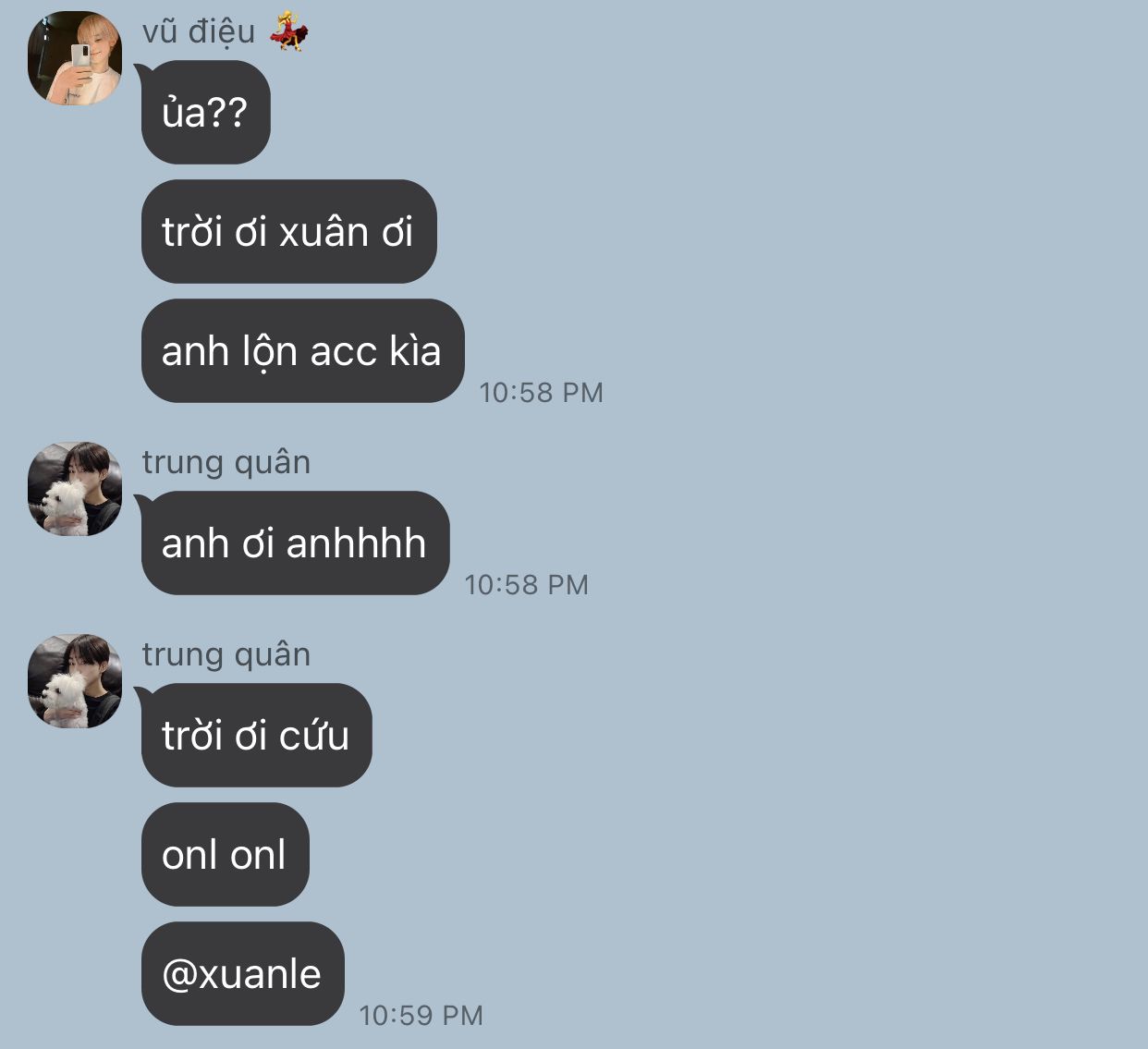Click the 10:59 PM timestamp
The height and width of the screenshot is (1049, 1148).
pos(421,1016)
